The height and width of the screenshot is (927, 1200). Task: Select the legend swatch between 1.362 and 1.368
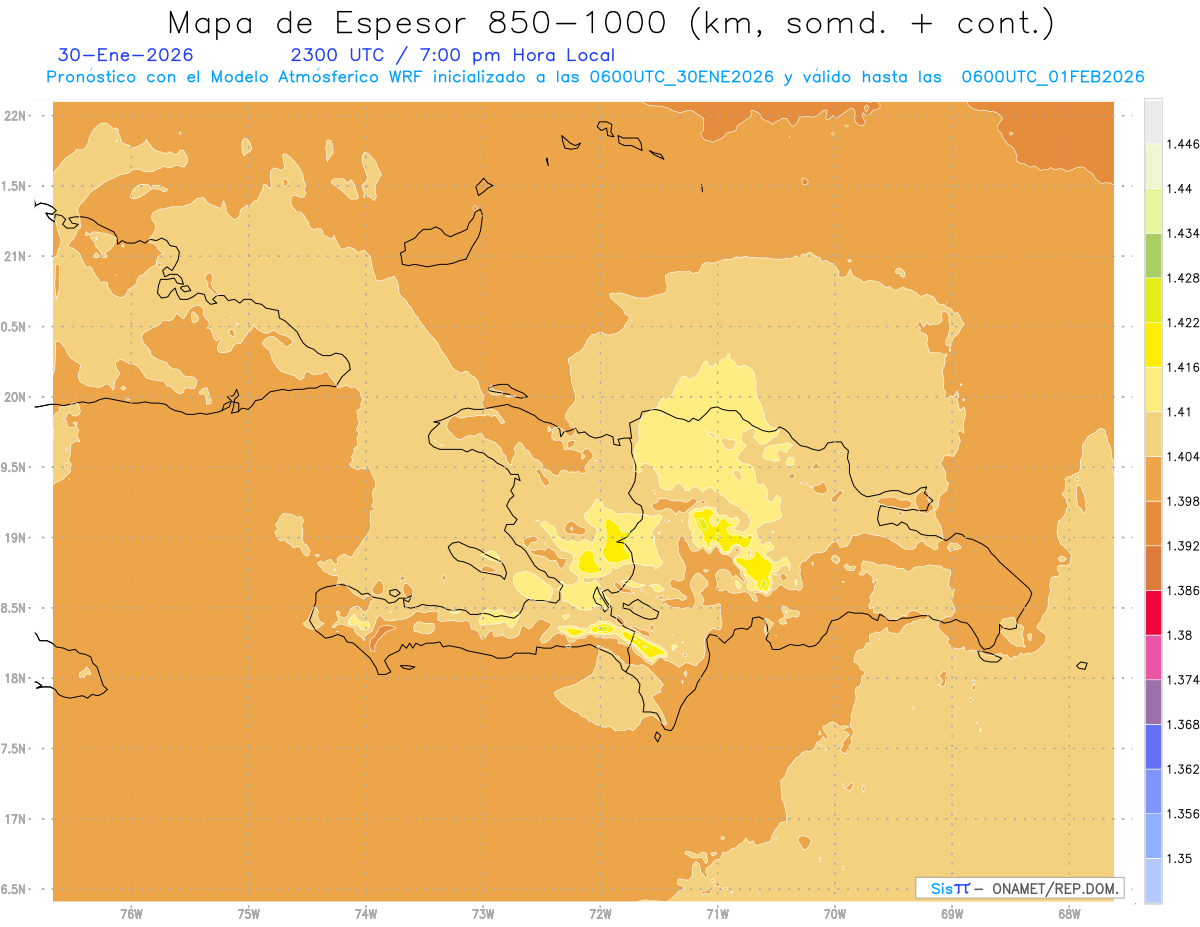pos(1153,746)
